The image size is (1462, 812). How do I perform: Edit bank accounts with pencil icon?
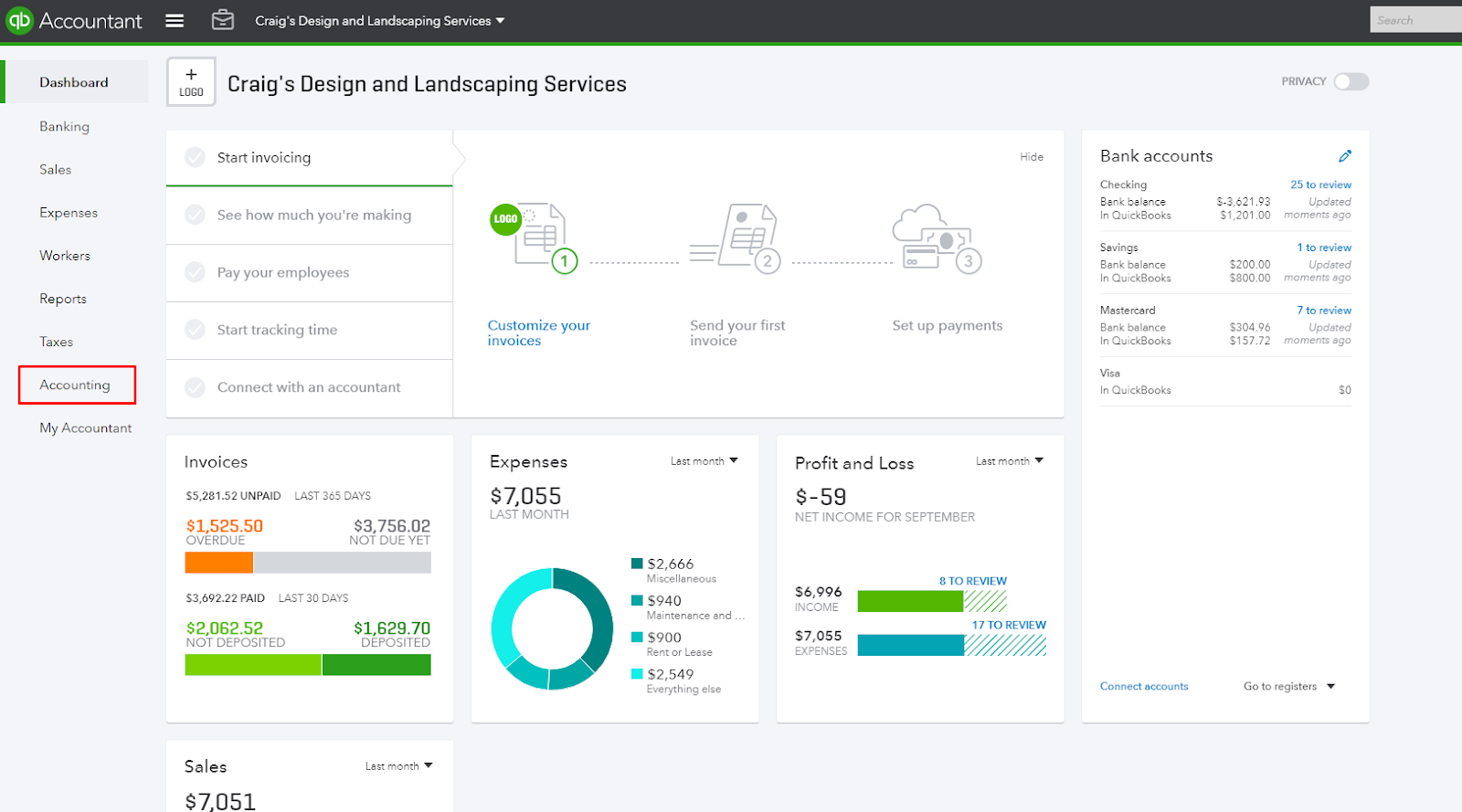point(1345,156)
